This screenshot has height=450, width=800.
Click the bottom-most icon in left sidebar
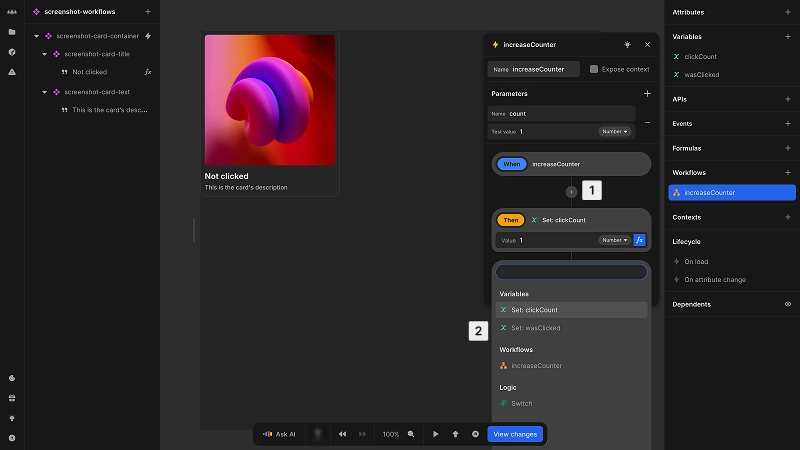(12, 438)
